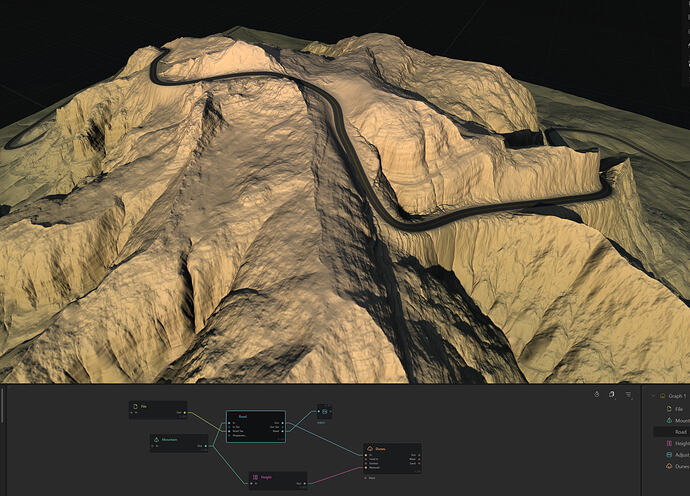Click the In port of the Height node

tap(252, 483)
